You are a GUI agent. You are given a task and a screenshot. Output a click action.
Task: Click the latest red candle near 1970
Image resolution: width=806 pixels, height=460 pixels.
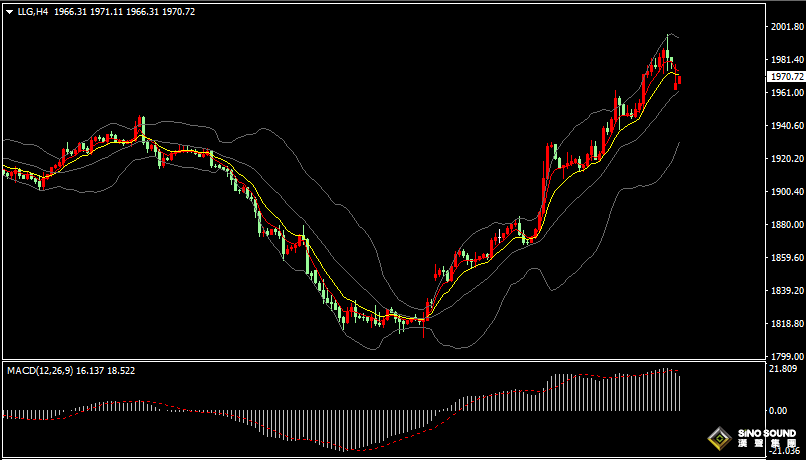(x=679, y=81)
